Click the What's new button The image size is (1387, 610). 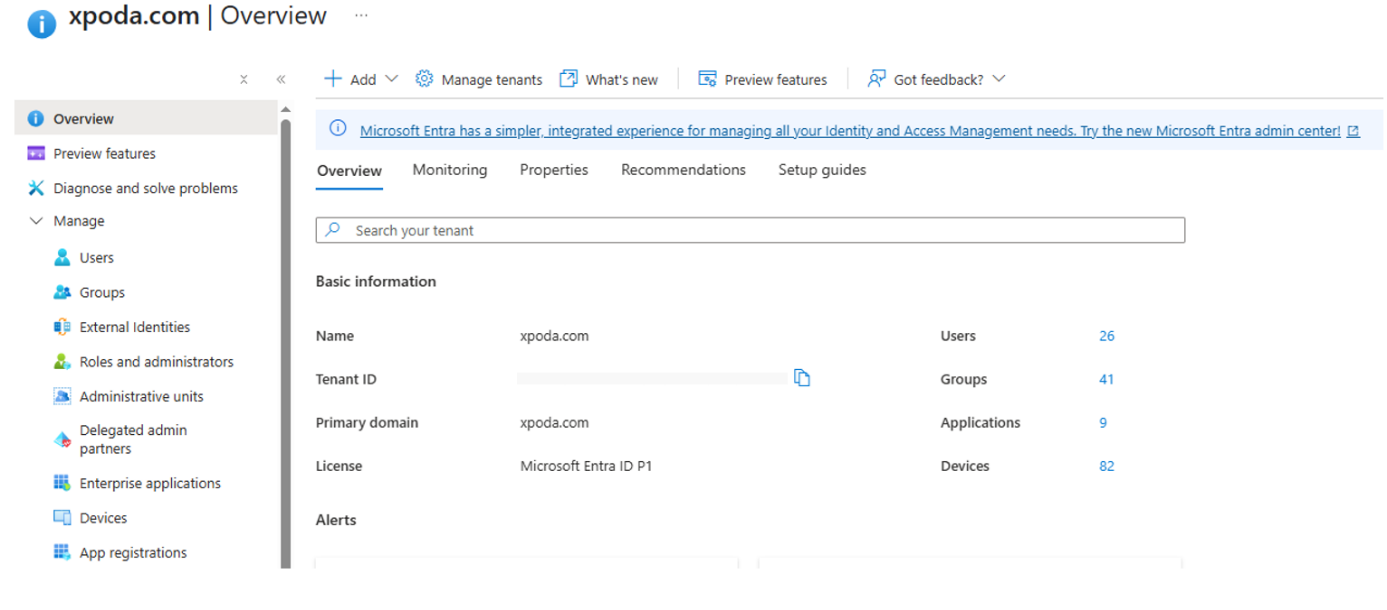pos(609,79)
